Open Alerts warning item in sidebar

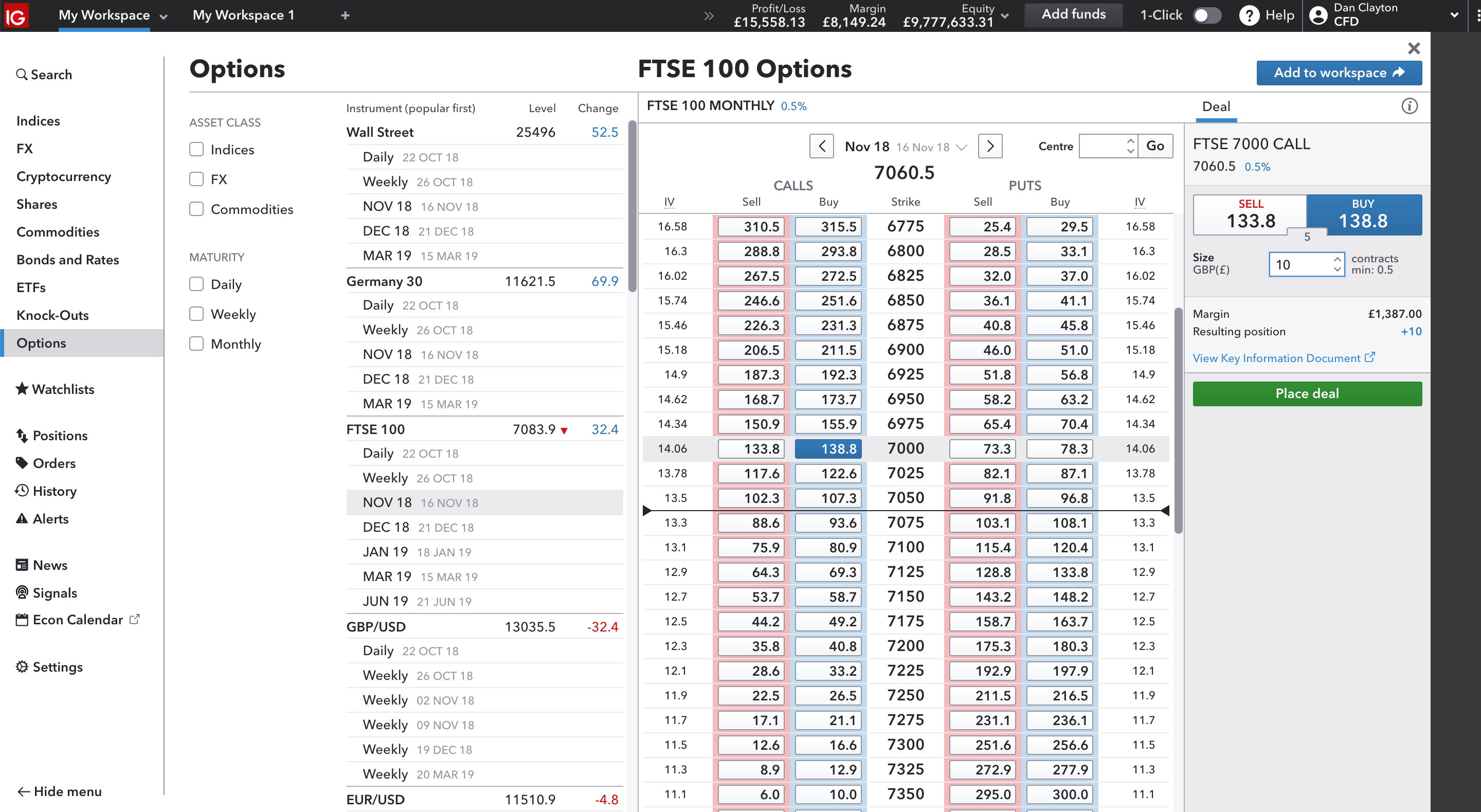click(43, 519)
